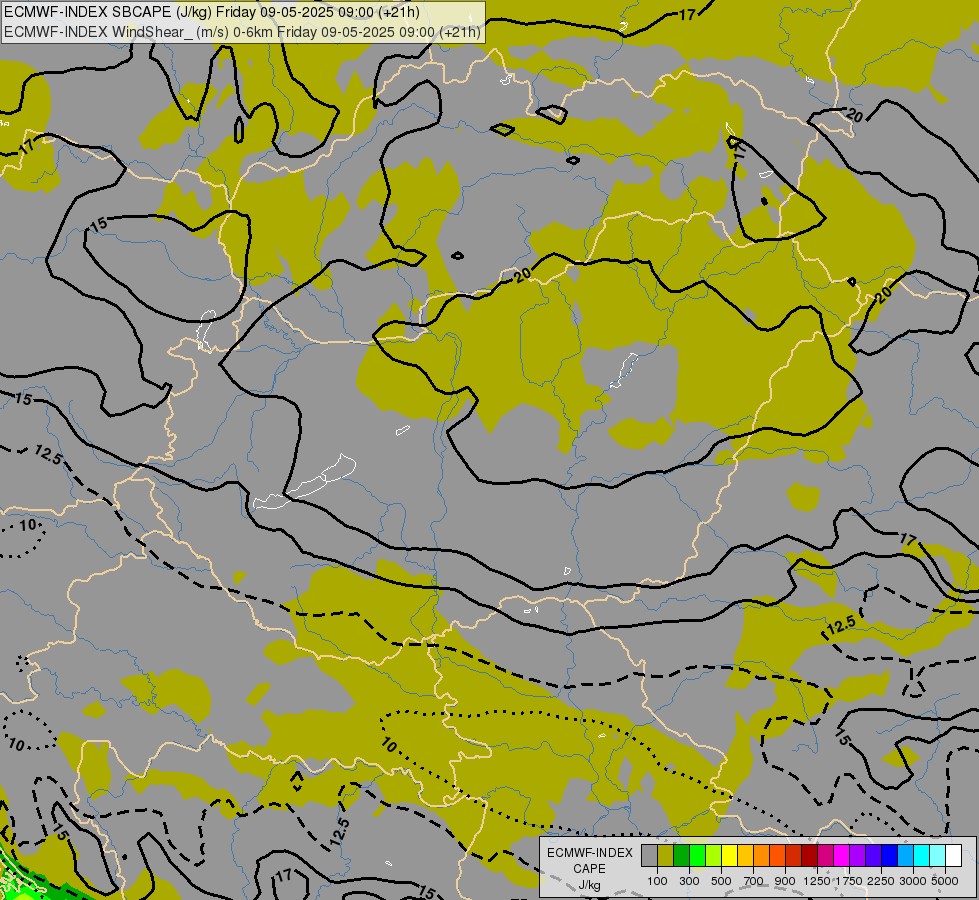Screen dimensions: 979x900
Task: Click the gray swatch in the CAPE legend
Action: pyautogui.click(x=649, y=855)
